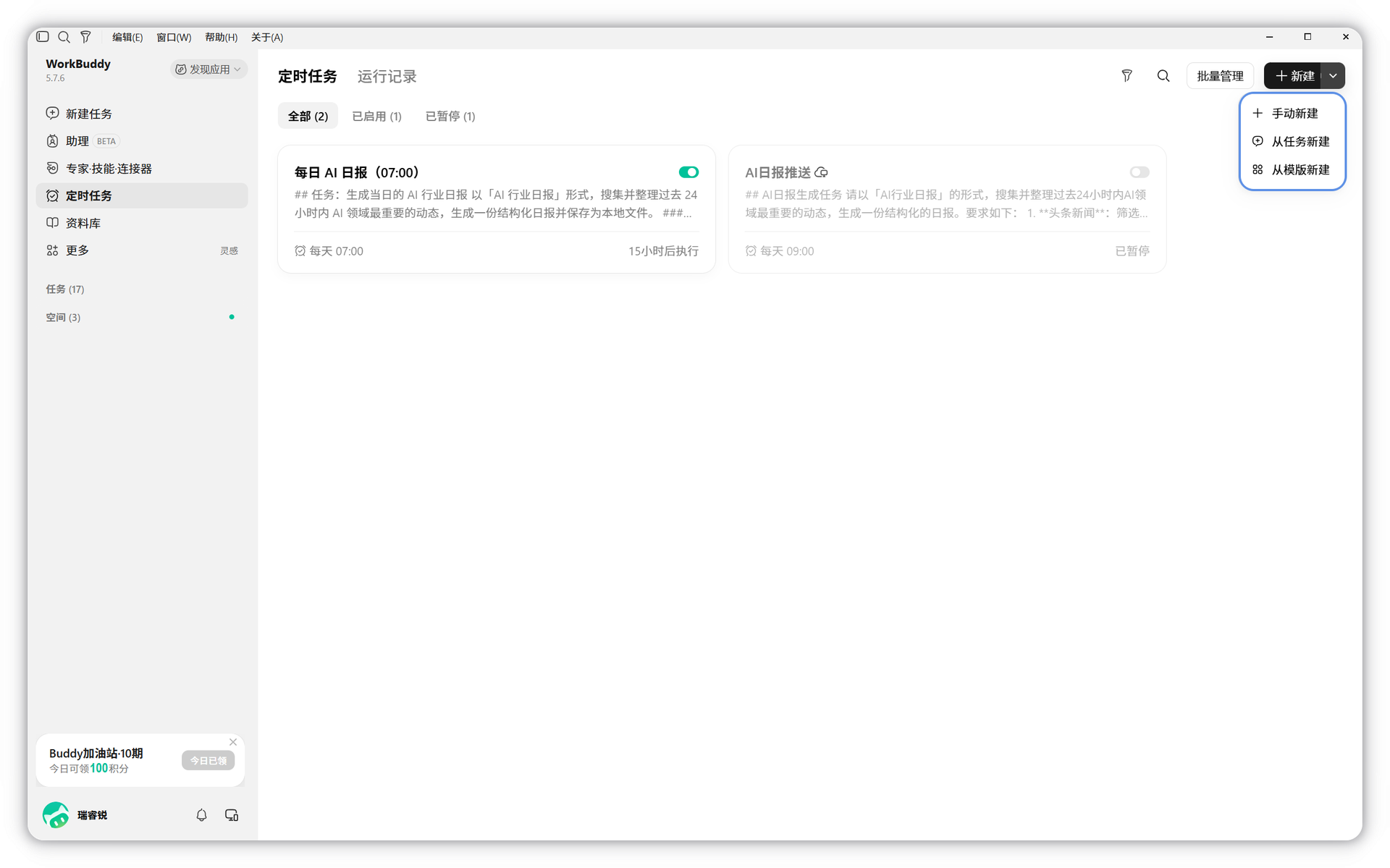Viewport: 1390px width, 868px height.
Task: Click the green dot beside 空间 (3)
Action: click(x=232, y=317)
